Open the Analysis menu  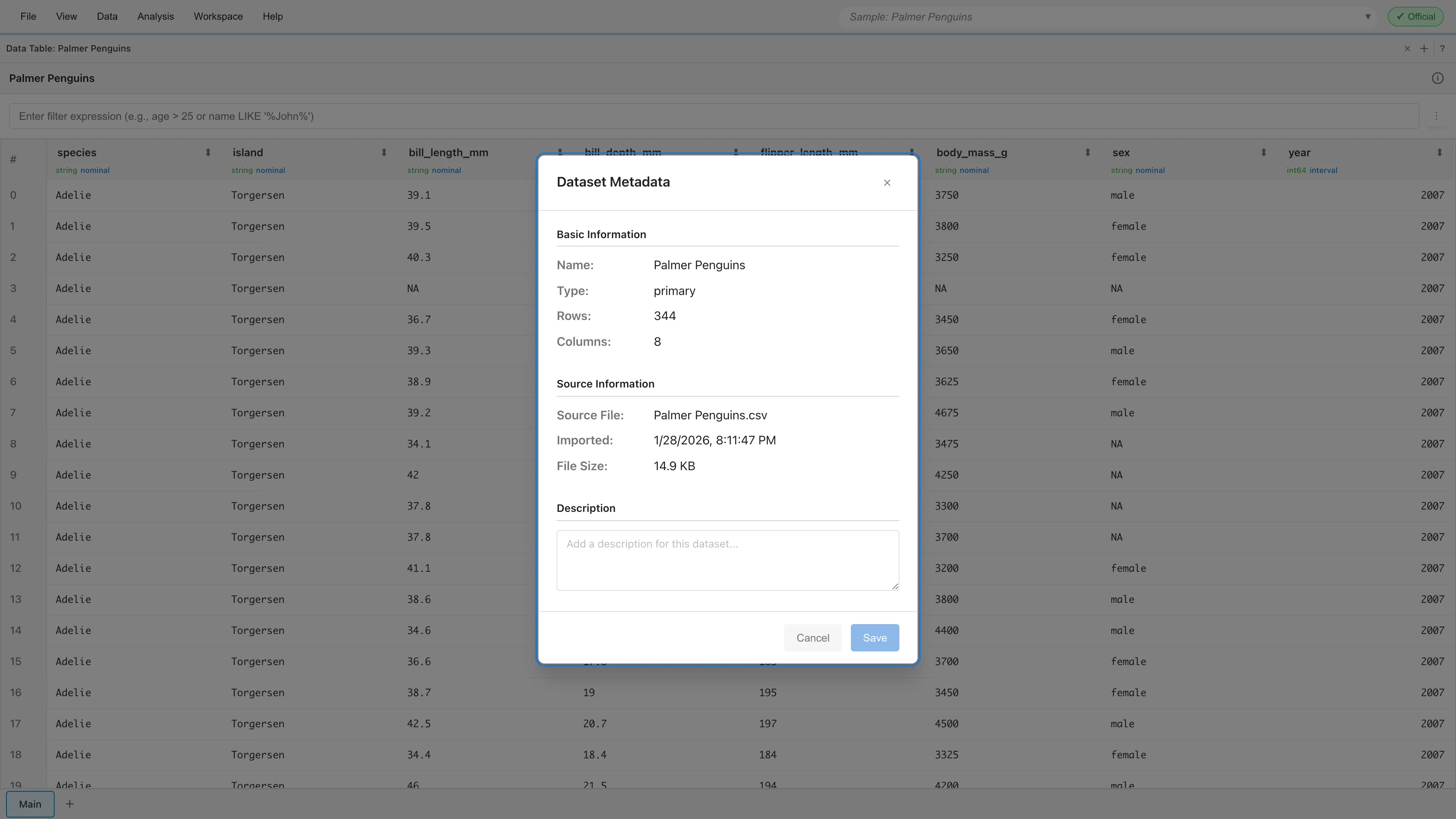pos(155,16)
